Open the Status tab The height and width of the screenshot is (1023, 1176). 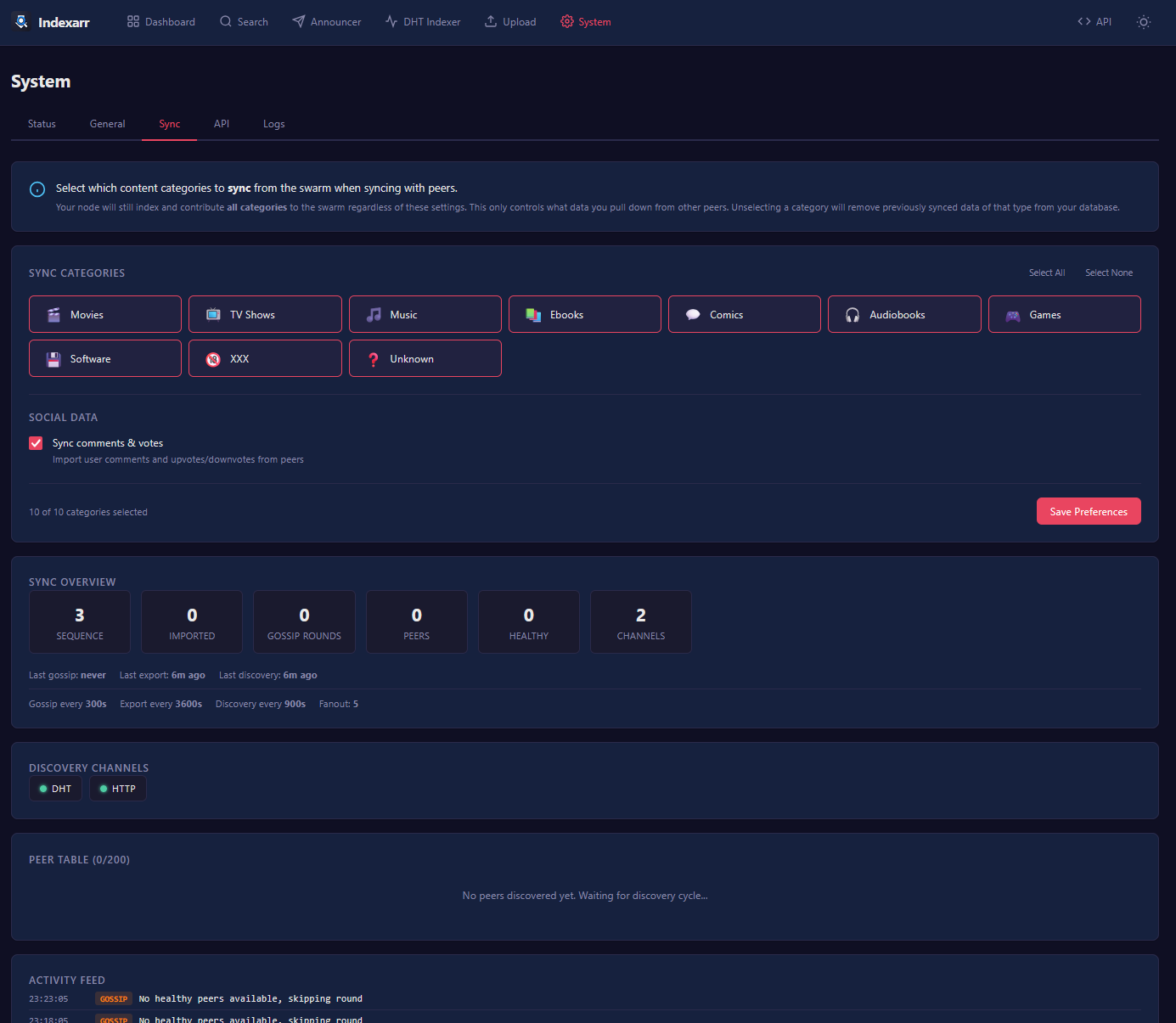42,124
